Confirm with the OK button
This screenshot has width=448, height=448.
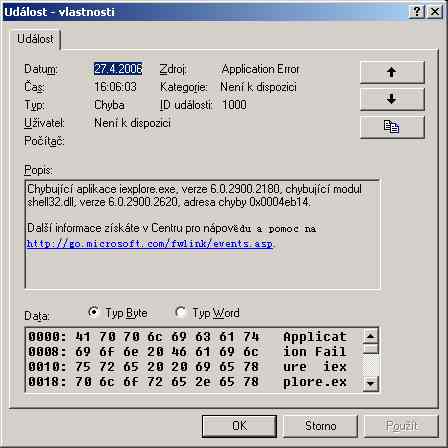(x=239, y=426)
